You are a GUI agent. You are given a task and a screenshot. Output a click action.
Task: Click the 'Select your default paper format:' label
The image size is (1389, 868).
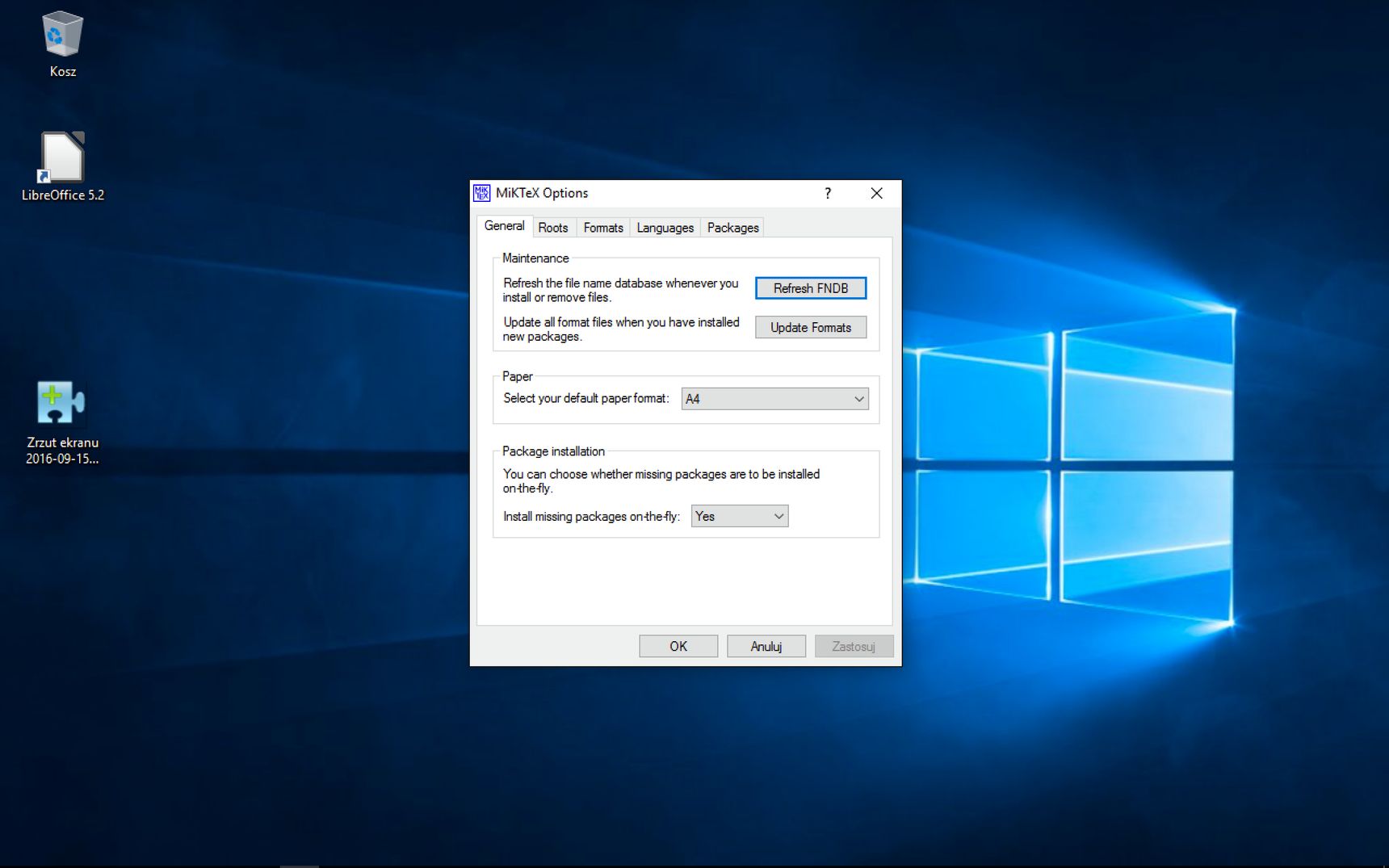point(585,398)
